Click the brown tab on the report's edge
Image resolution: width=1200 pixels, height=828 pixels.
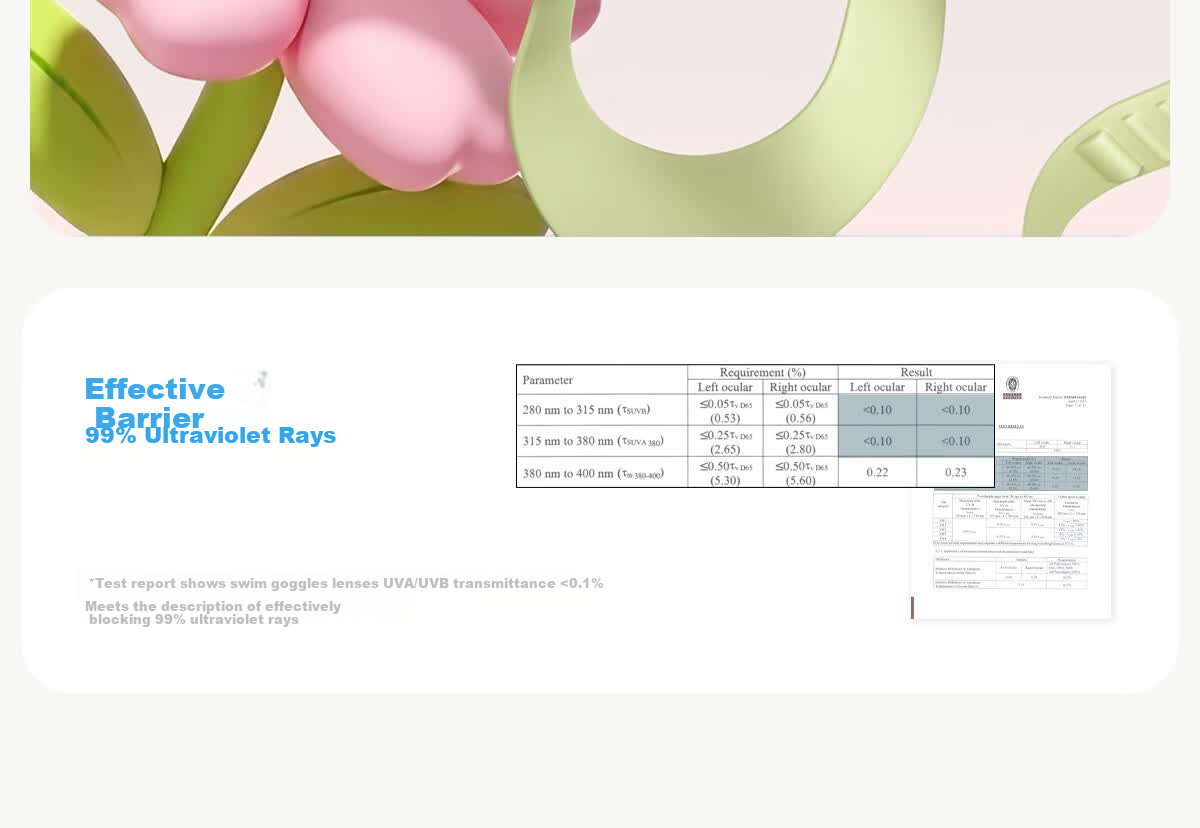[x=912, y=607]
